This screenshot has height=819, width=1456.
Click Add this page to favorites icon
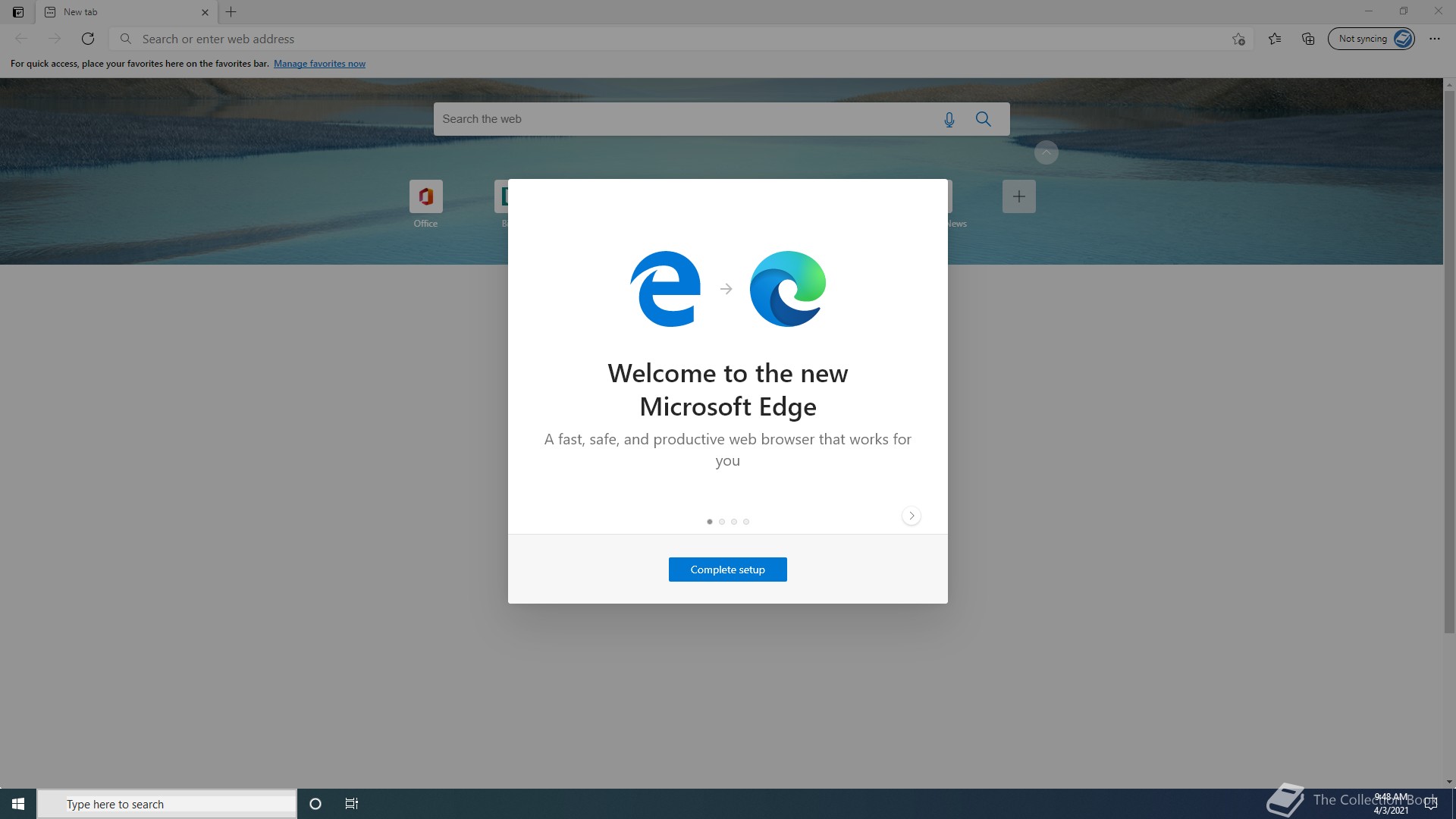(1238, 39)
